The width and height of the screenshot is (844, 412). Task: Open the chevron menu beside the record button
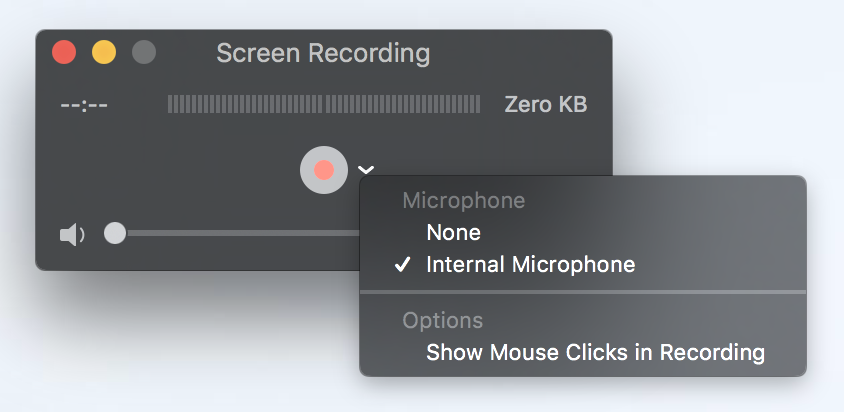[x=366, y=170]
